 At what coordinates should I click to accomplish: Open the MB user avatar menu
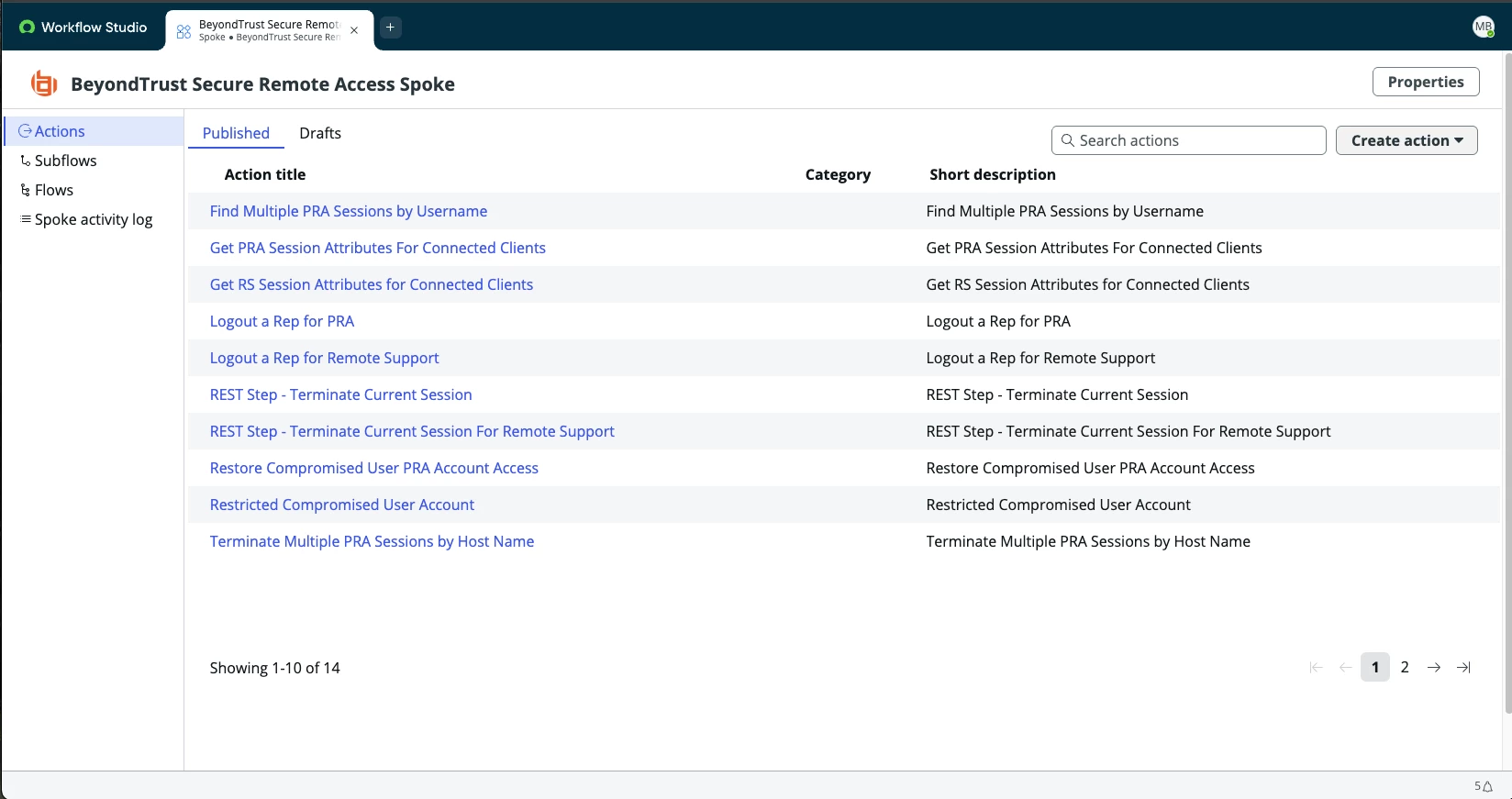click(x=1483, y=28)
